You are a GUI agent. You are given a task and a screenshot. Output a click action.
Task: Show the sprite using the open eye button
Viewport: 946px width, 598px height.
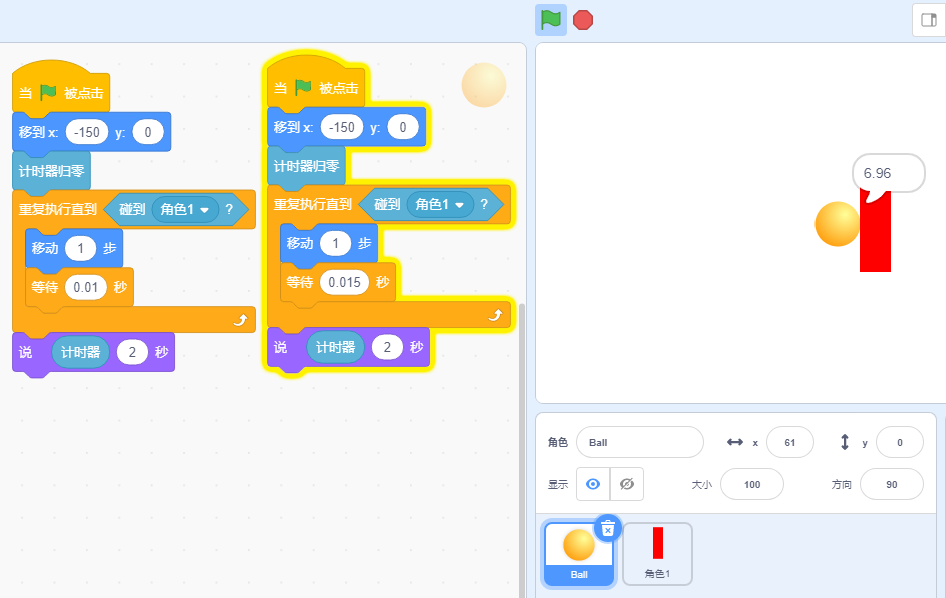point(593,484)
